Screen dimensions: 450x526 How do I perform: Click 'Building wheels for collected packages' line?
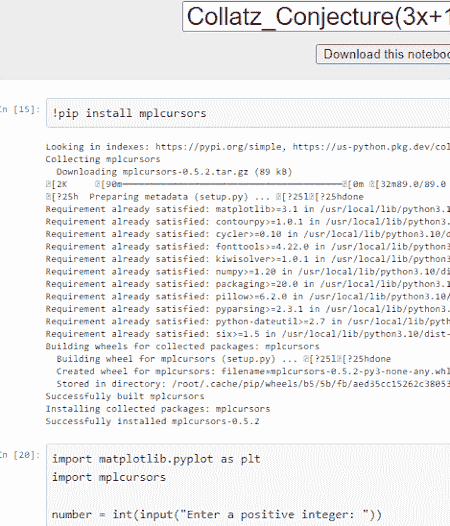[183, 346]
